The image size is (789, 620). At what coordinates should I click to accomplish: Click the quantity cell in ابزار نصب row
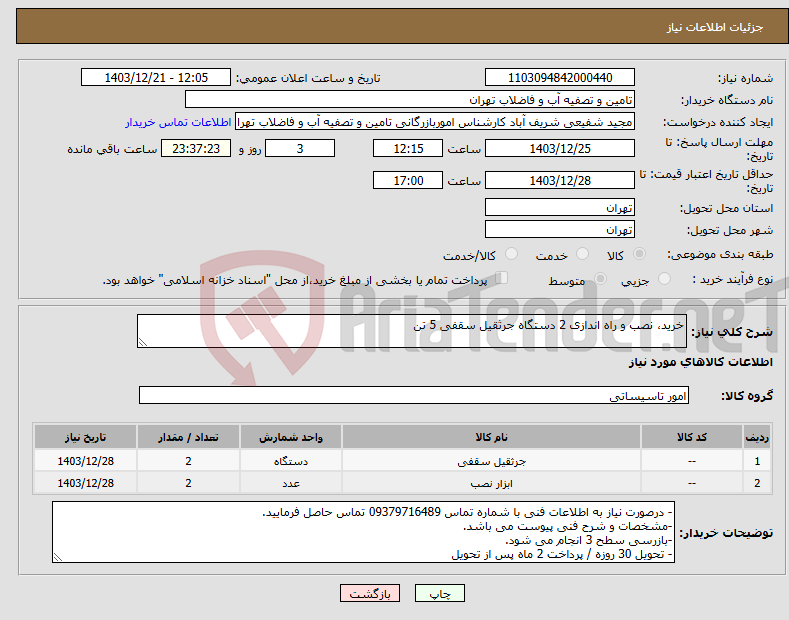(x=188, y=483)
